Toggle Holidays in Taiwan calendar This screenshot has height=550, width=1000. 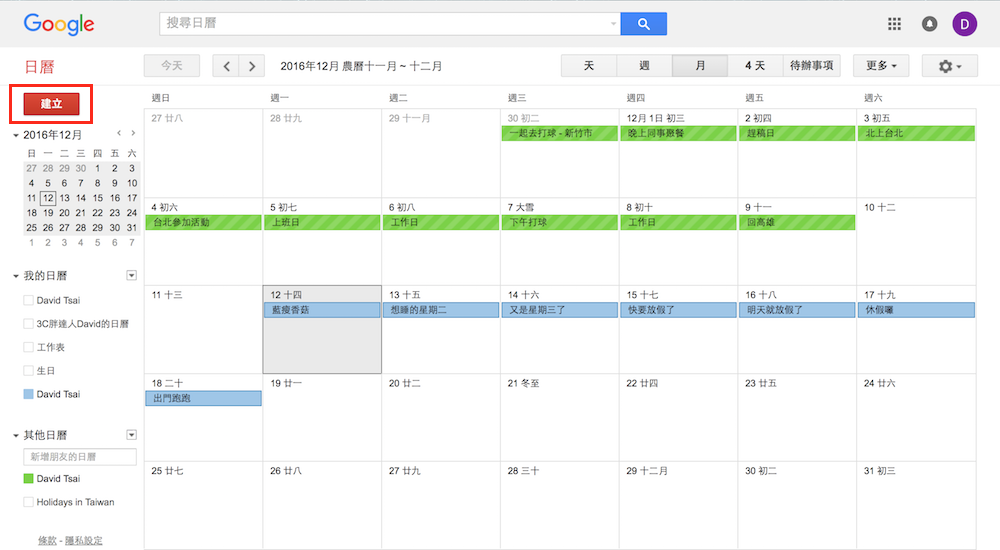(x=28, y=502)
